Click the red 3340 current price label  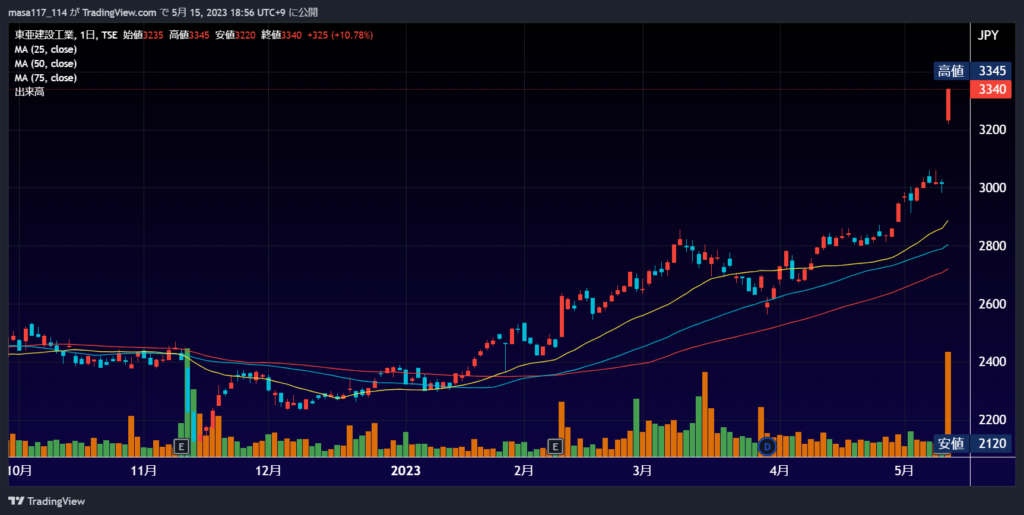[x=991, y=89]
